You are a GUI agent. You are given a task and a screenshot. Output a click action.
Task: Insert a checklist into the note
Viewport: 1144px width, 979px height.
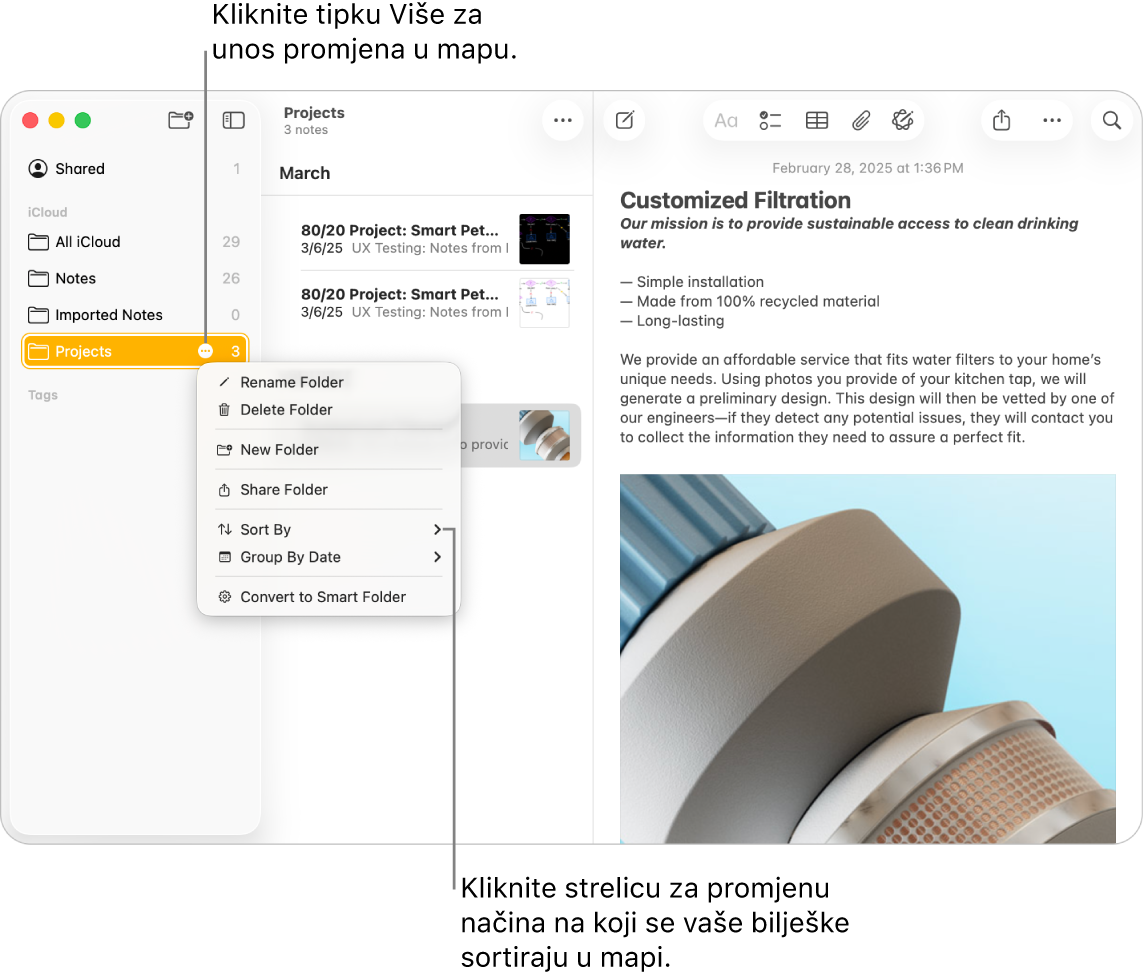tap(770, 120)
